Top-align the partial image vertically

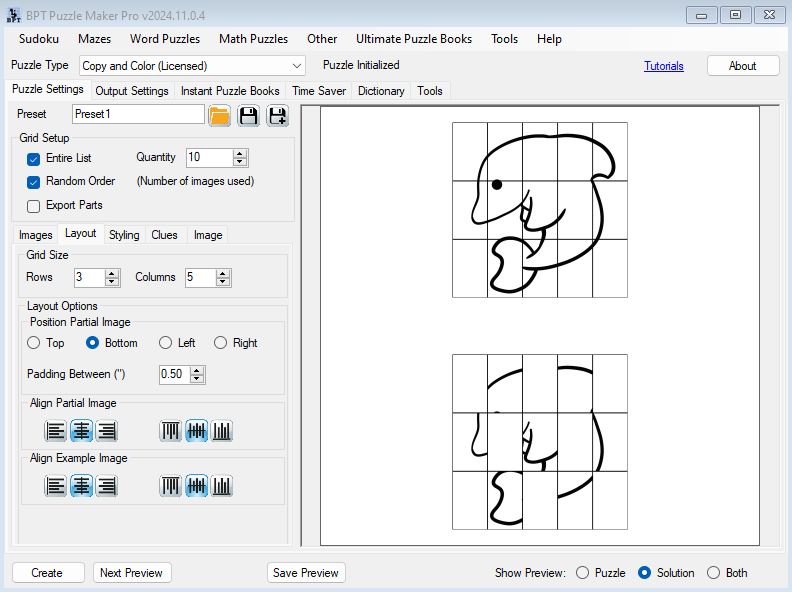pyautogui.click(x=171, y=431)
